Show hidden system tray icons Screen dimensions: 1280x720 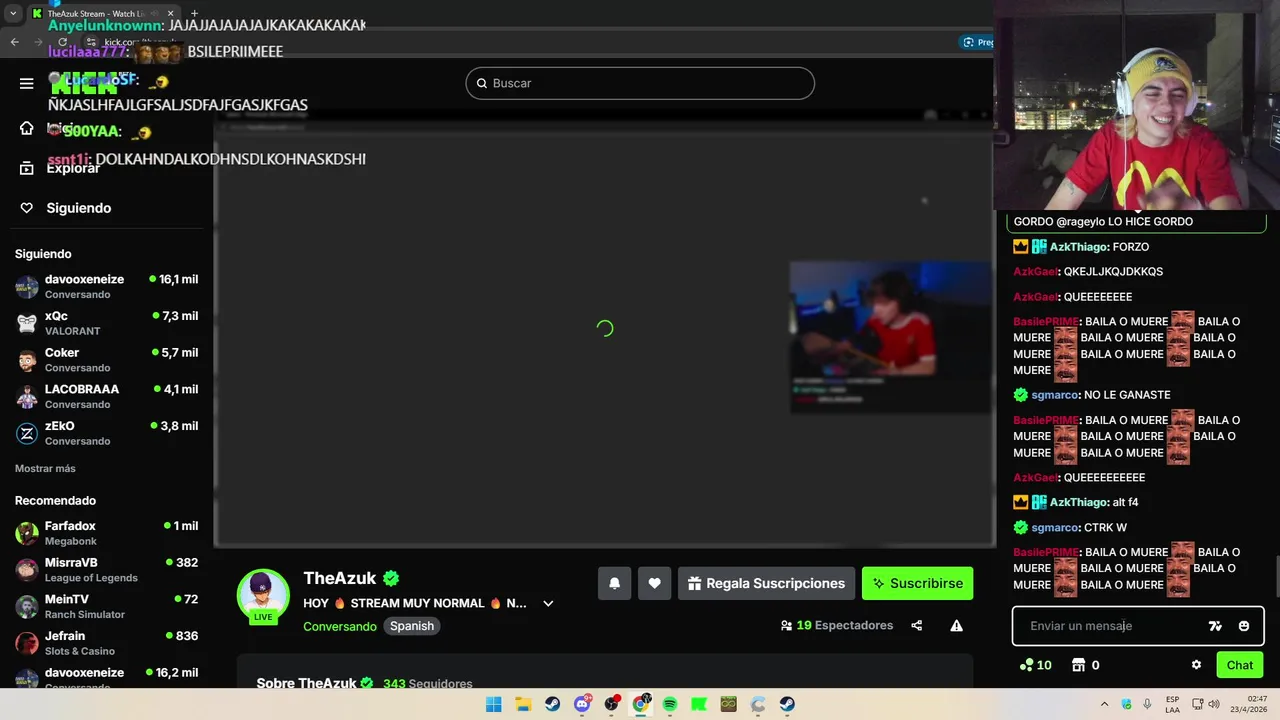coord(1104,704)
